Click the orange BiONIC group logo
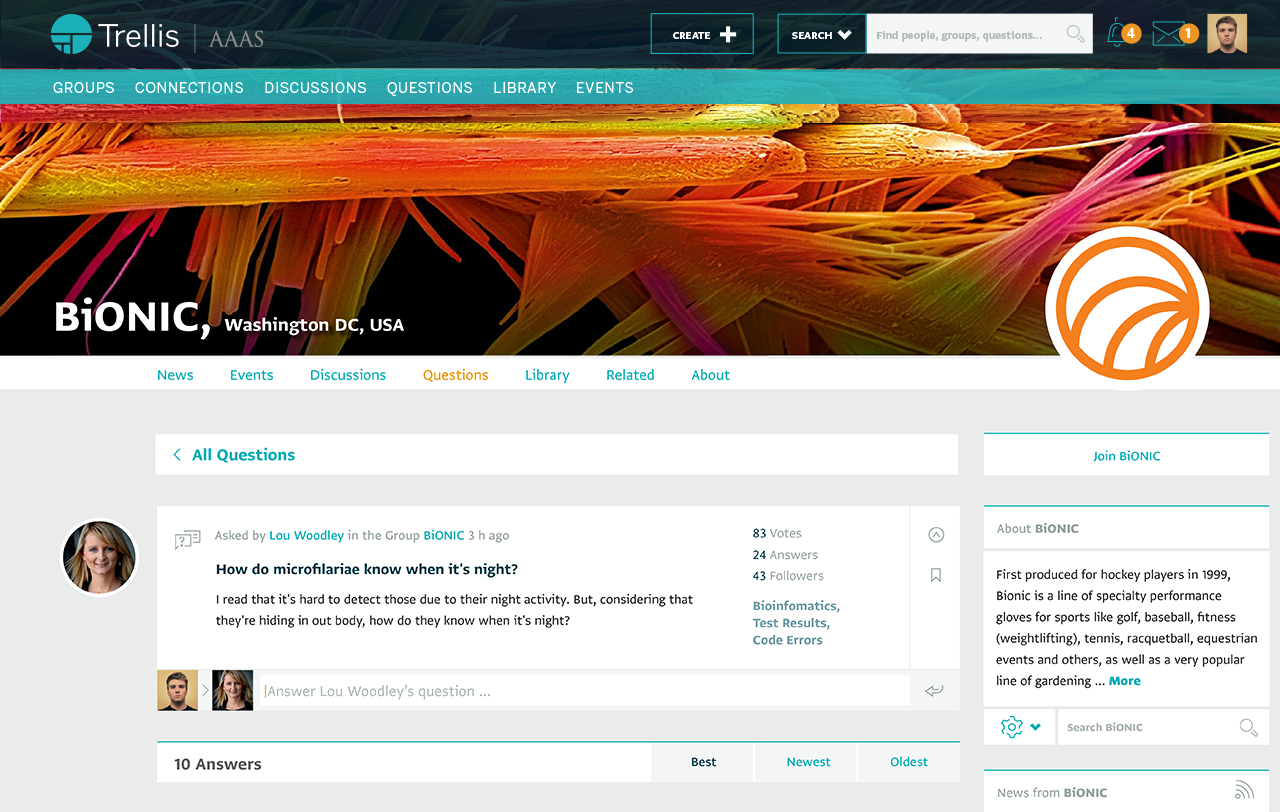The width and height of the screenshot is (1280, 812). pyautogui.click(x=1128, y=309)
